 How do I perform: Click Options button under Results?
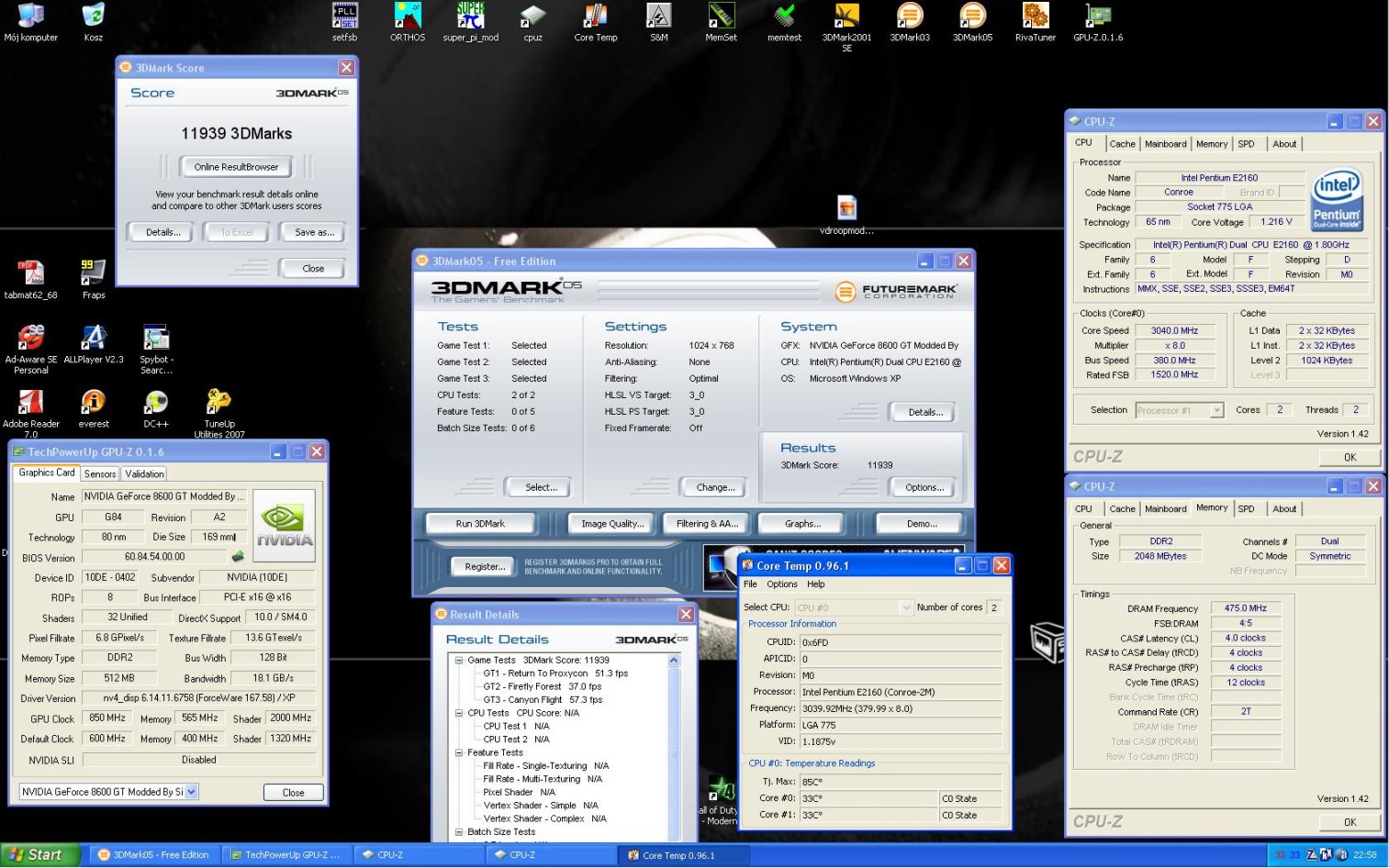click(x=924, y=487)
